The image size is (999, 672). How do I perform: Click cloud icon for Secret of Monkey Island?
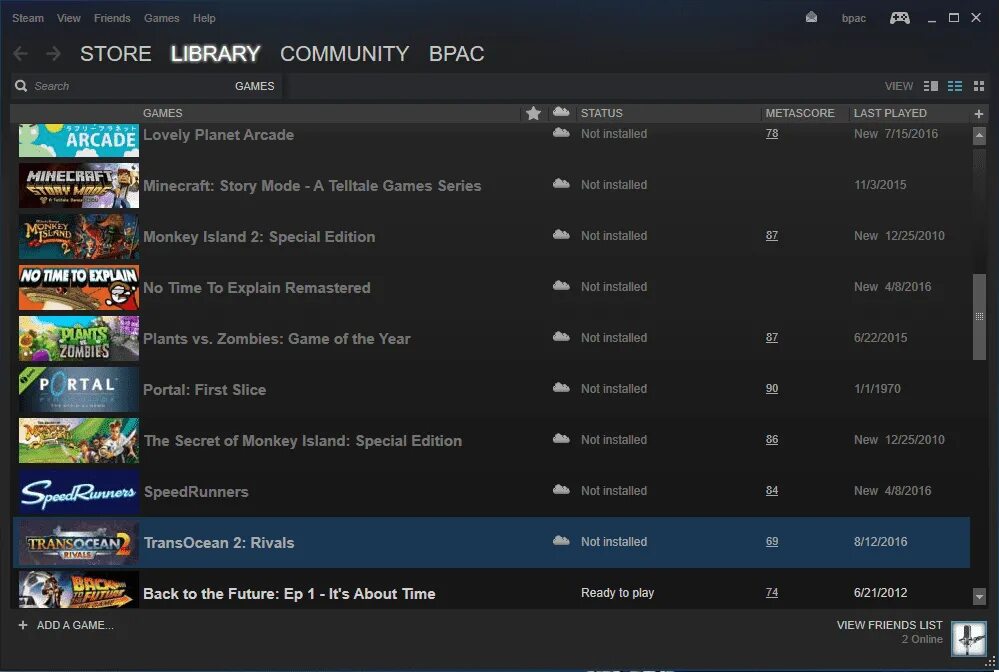coord(561,439)
